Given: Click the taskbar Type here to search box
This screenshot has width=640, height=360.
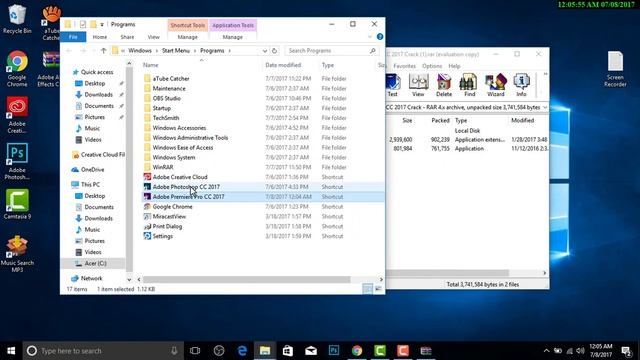Looking at the screenshot, I should [x=103, y=351].
